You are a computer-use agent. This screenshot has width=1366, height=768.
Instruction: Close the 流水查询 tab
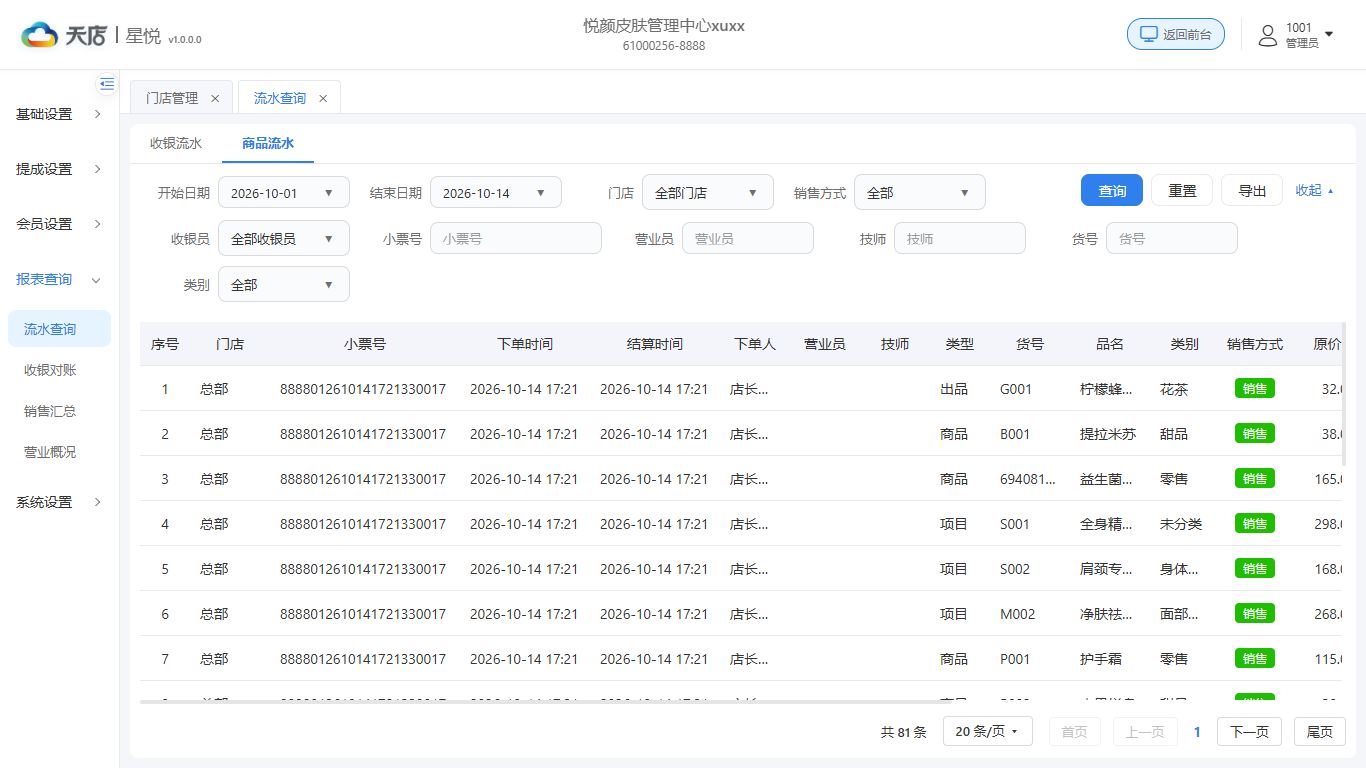tap(323, 98)
